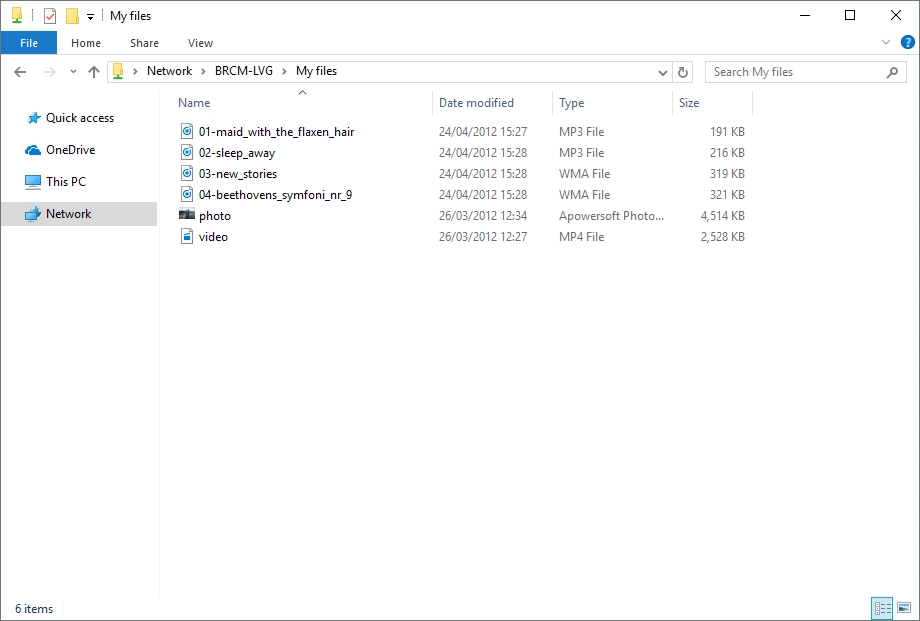Select file name 01-maid_with_the_flaxen_hair
This screenshot has height=621, width=920.
[x=276, y=132]
